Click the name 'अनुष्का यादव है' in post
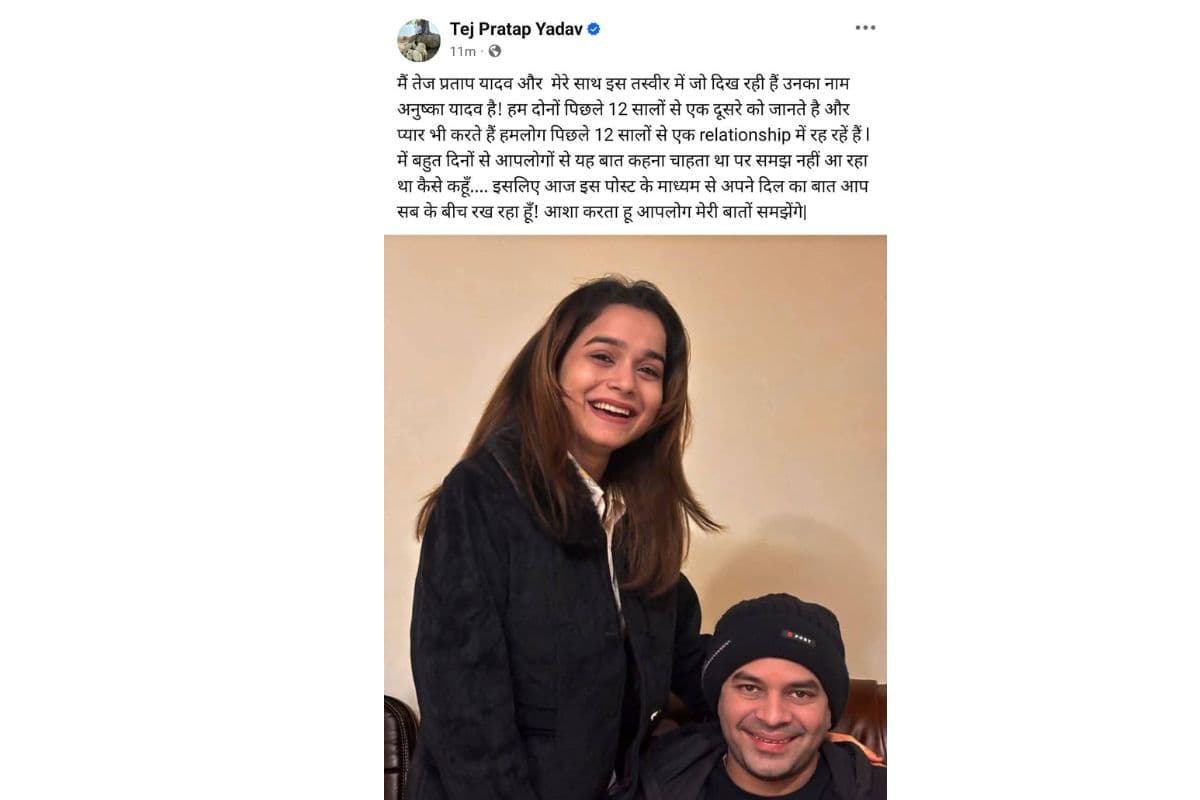Viewport: 1200px width, 800px height. 448,108
